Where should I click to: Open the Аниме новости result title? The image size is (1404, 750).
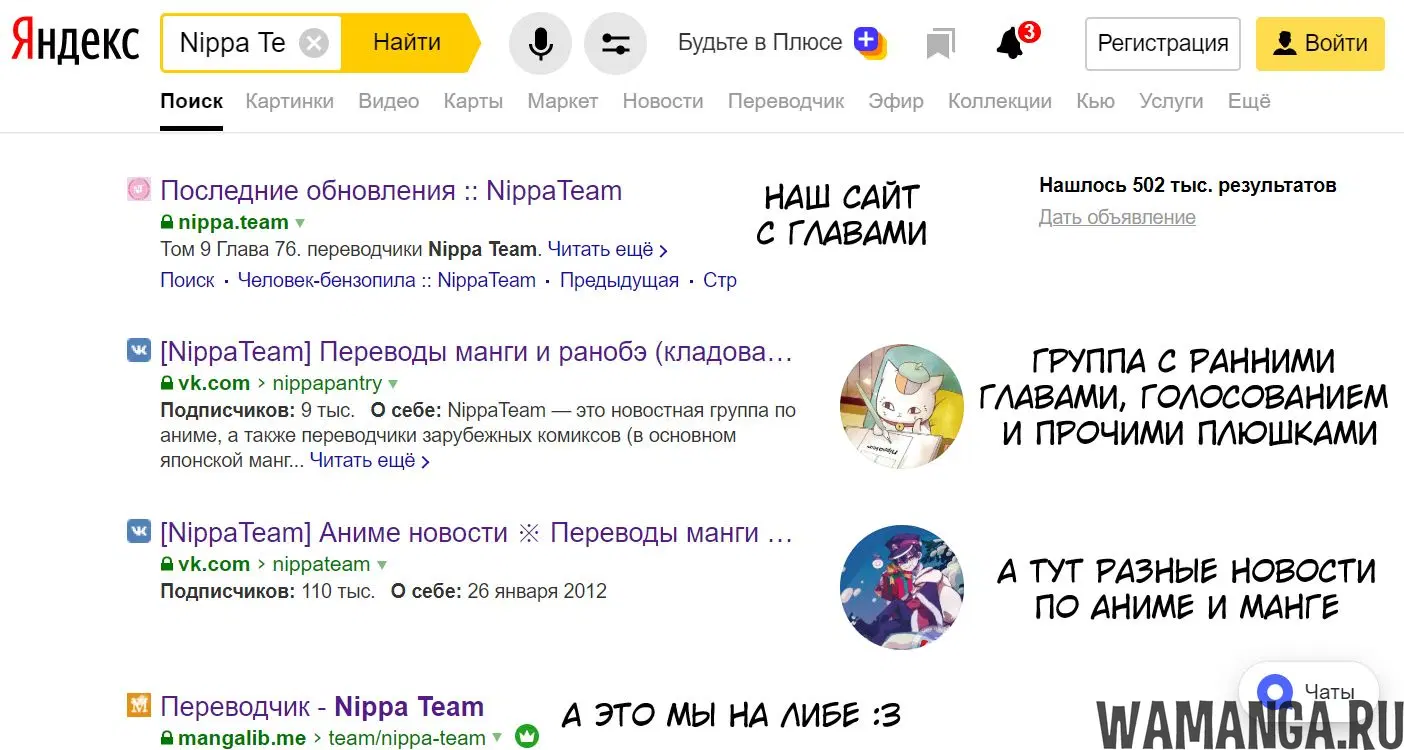[x=477, y=532]
